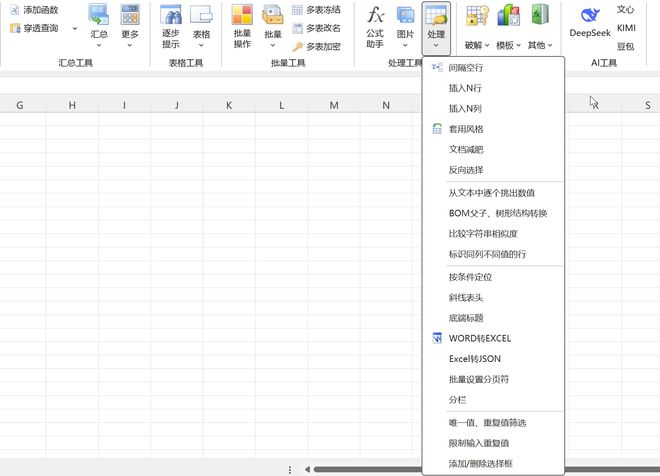The width and height of the screenshot is (660, 476).
Task: Click the 其他 green book icon
Action: [540, 15]
